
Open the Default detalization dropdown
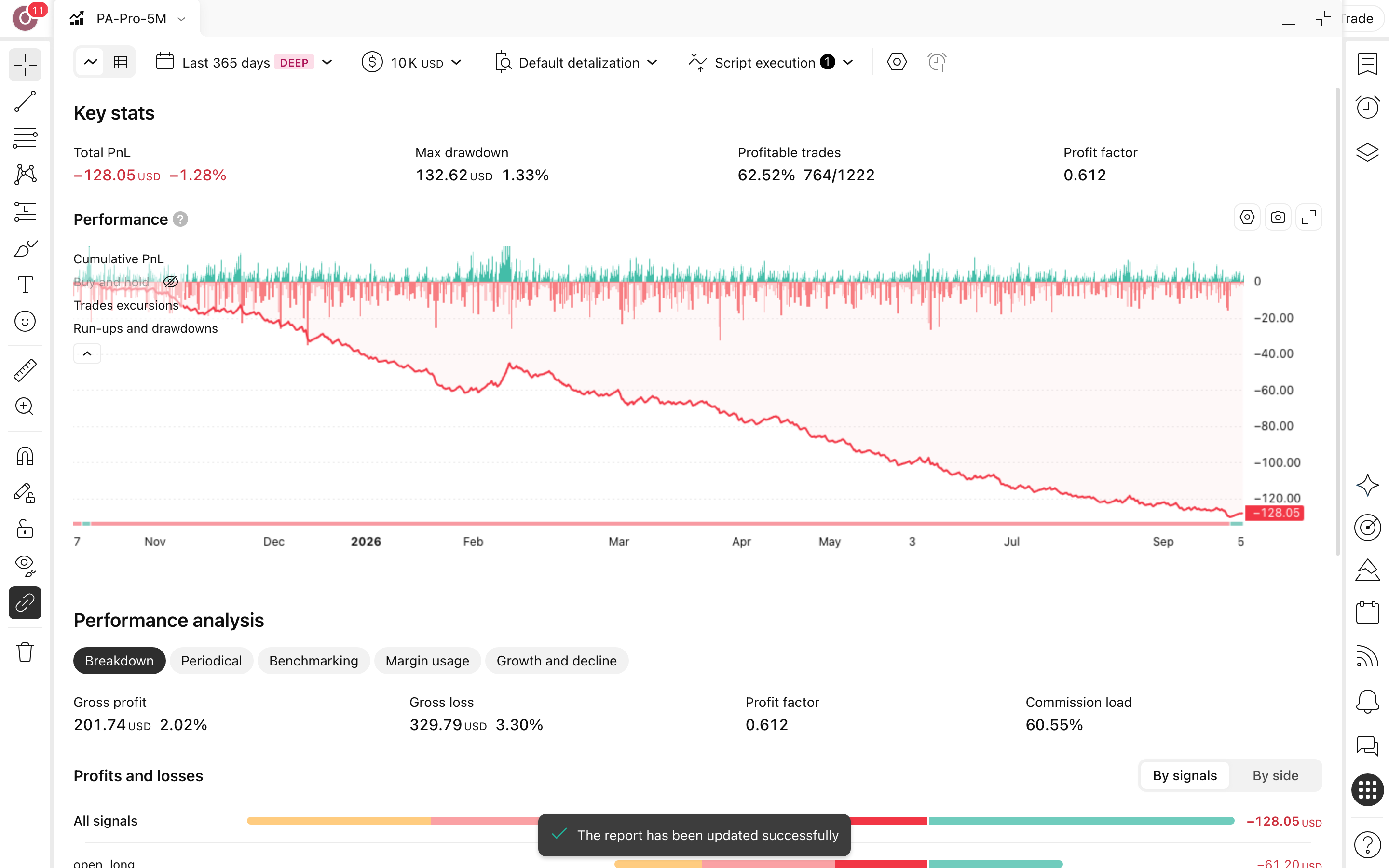click(x=576, y=62)
